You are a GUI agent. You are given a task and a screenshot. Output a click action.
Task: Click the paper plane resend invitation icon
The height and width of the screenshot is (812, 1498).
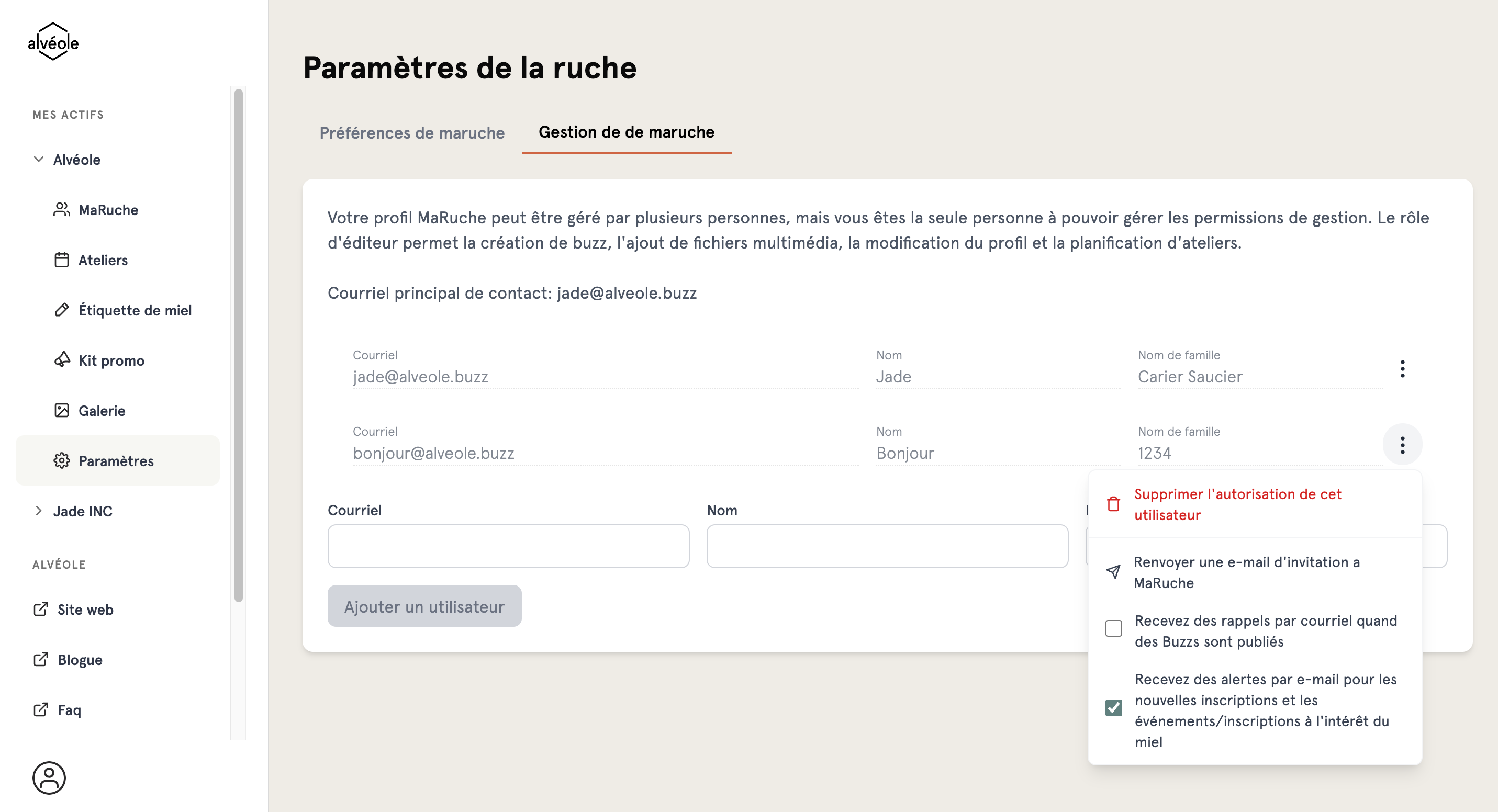[x=1113, y=572]
